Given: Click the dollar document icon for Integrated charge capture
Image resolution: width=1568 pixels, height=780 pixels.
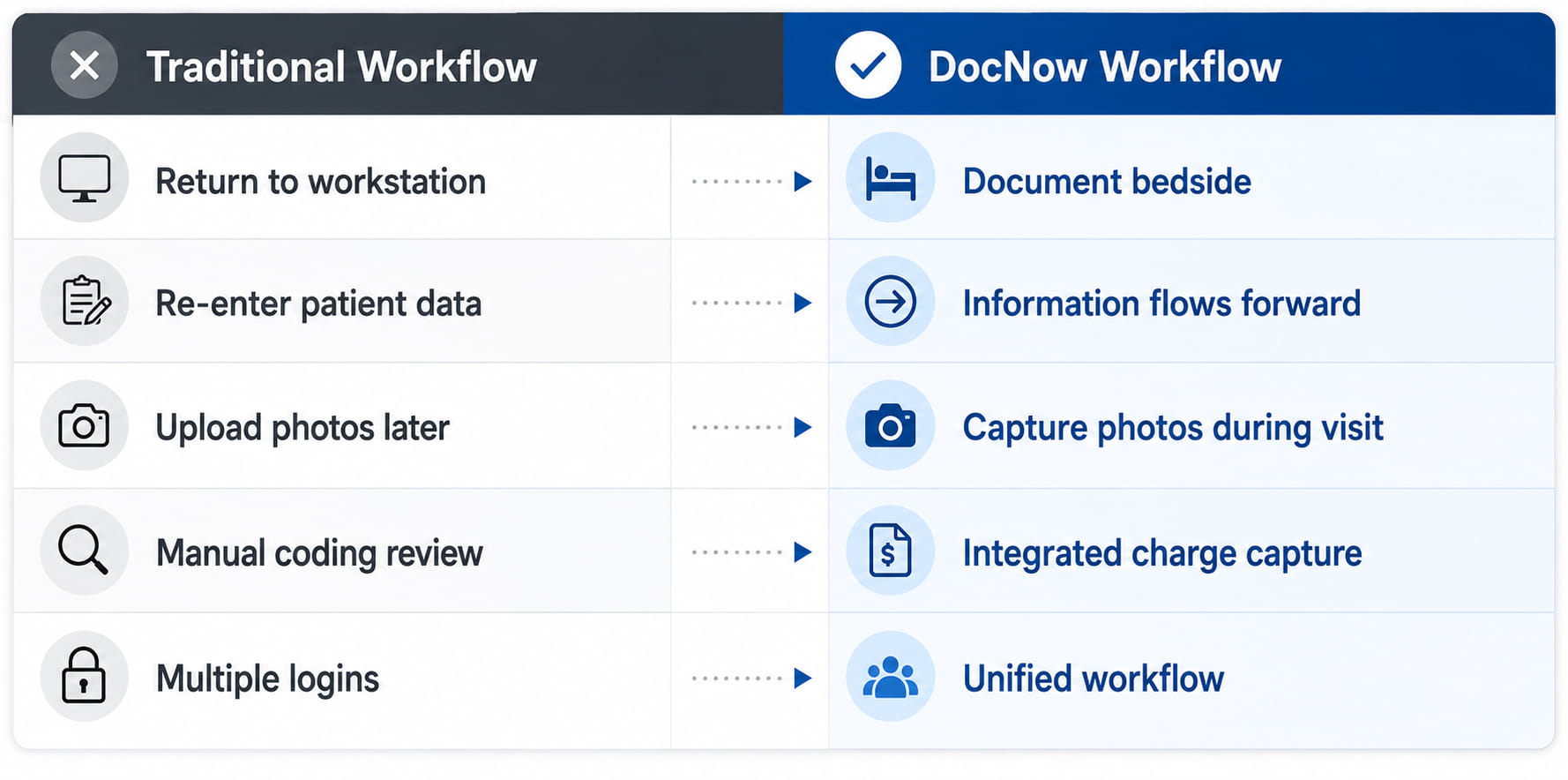Looking at the screenshot, I should tap(890, 551).
